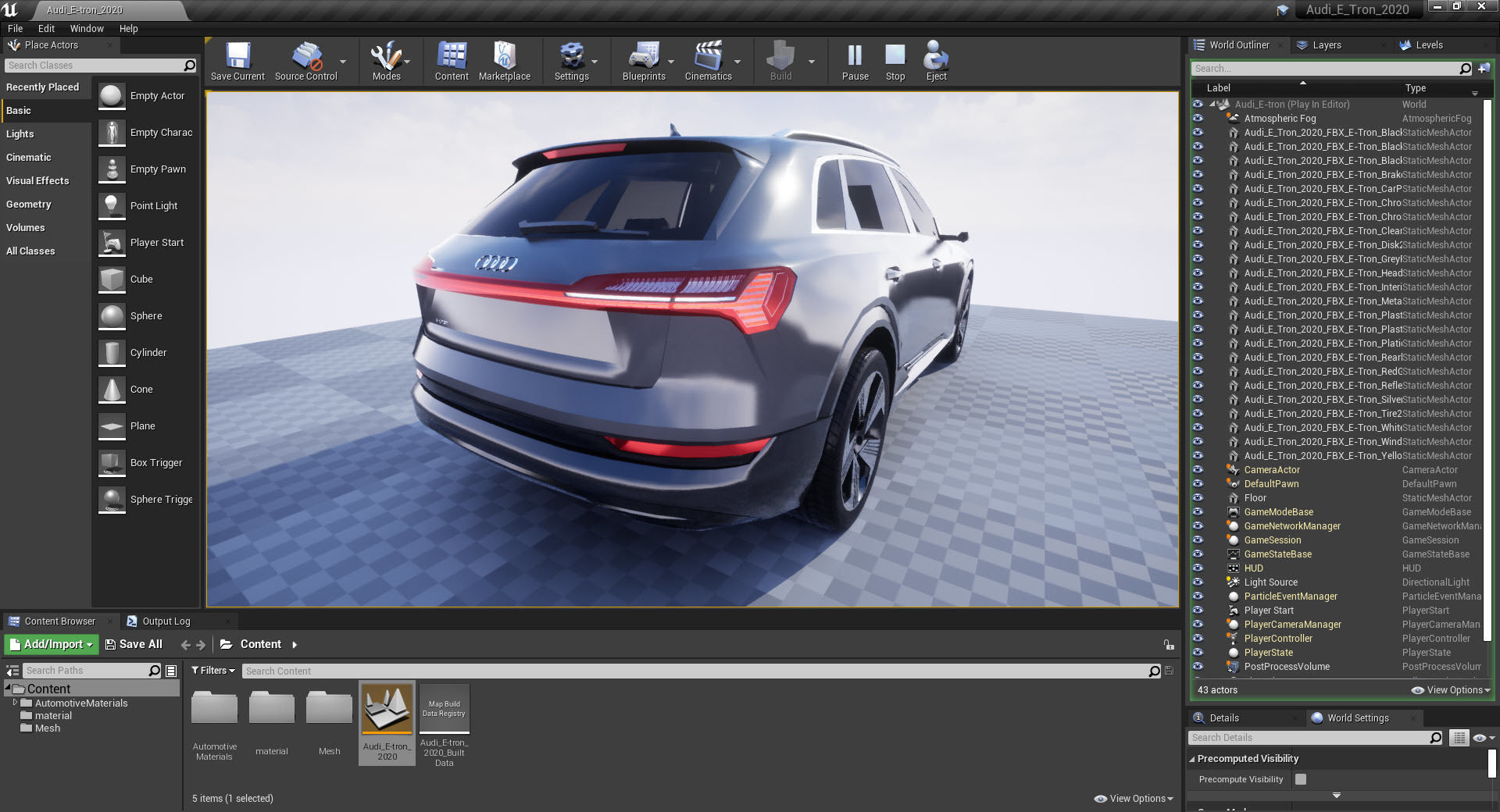Viewport: 1500px width, 812px height.
Task: Click the Search Classes field
Action: [100, 66]
